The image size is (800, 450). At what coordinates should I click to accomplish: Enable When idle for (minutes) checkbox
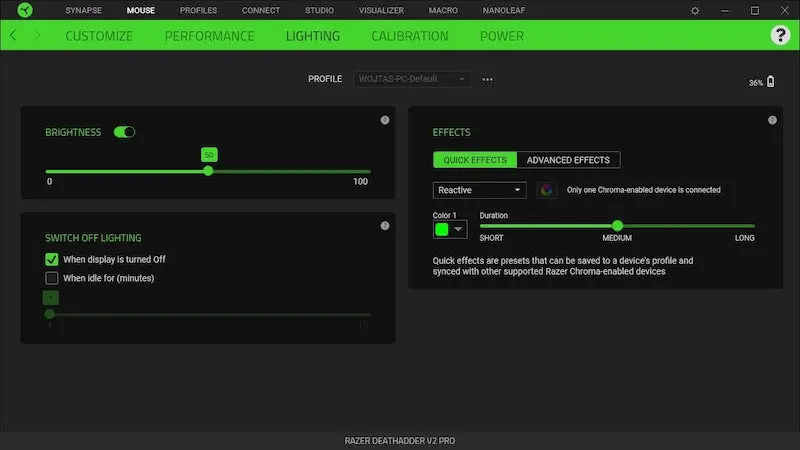point(52,278)
